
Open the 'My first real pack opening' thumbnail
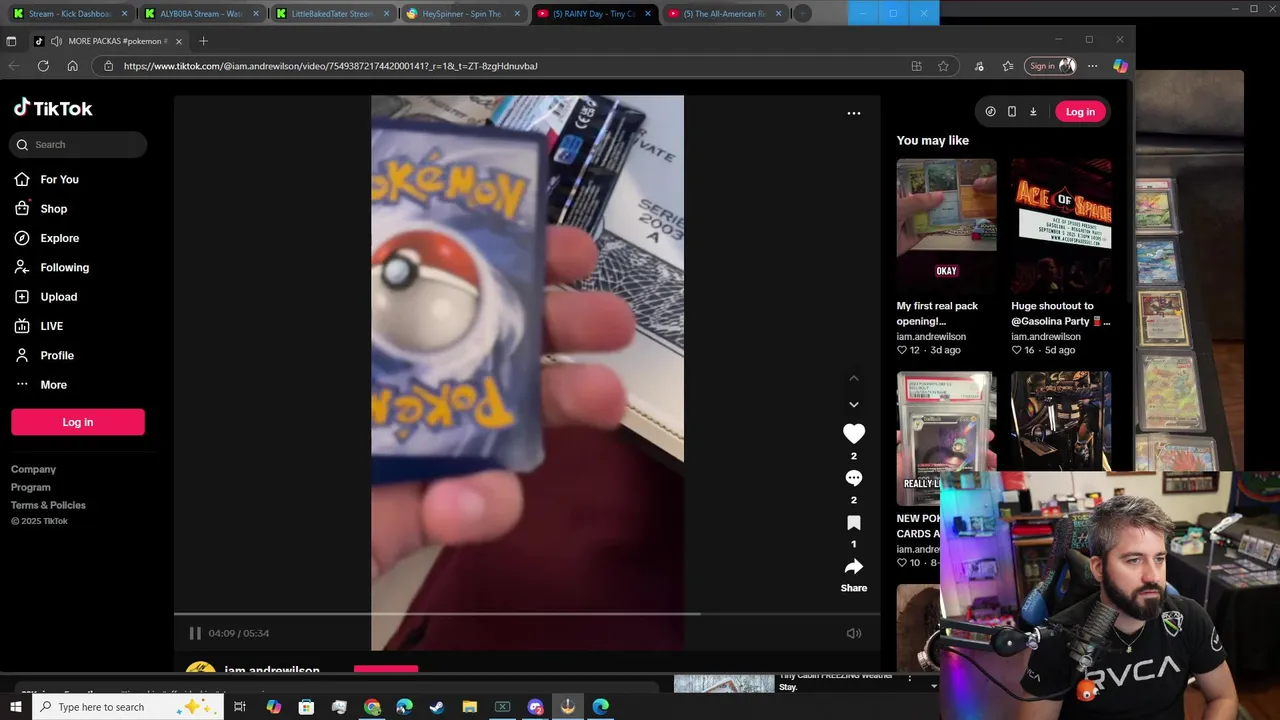(946, 225)
